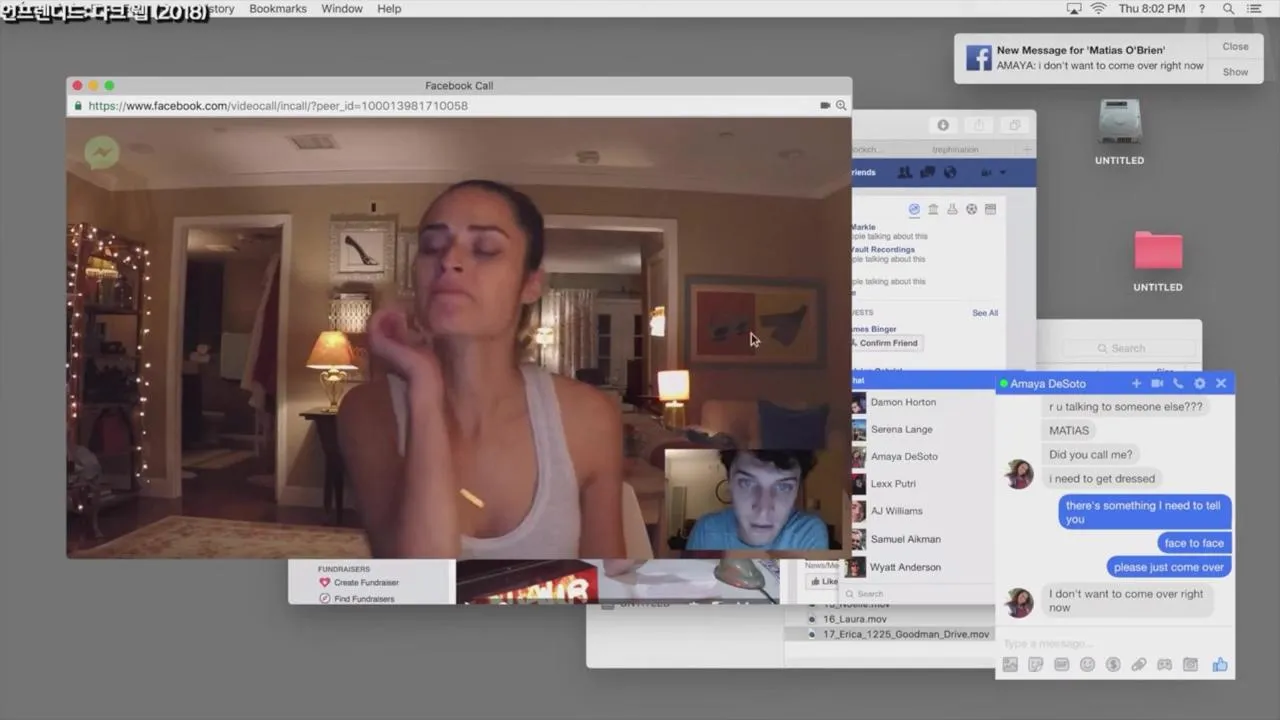Click the send money dollar icon
The height and width of the screenshot is (720, 1280).
(x=1113, y=664)
